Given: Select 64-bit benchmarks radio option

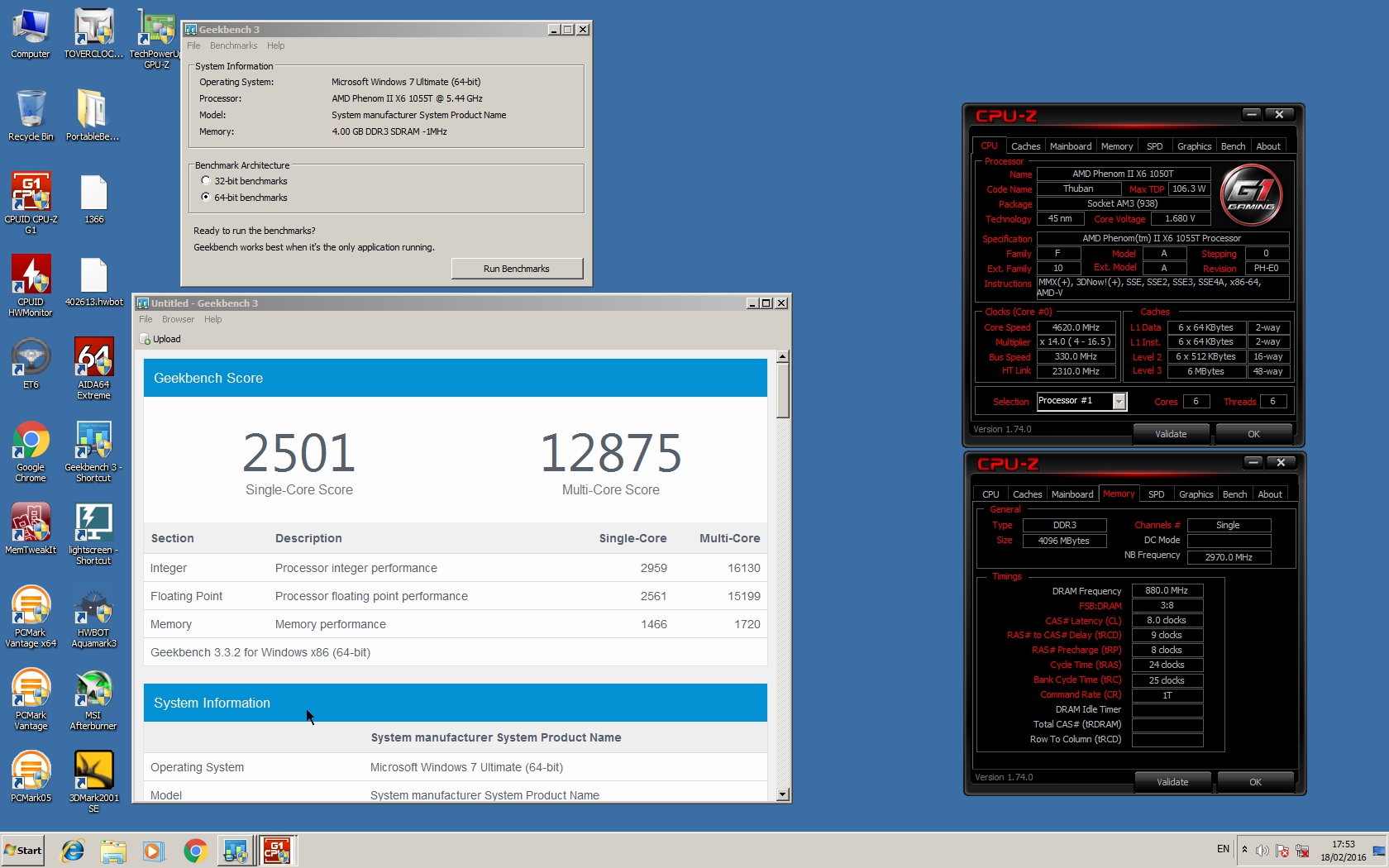Looking at the screenshot, I should point(206,198).
